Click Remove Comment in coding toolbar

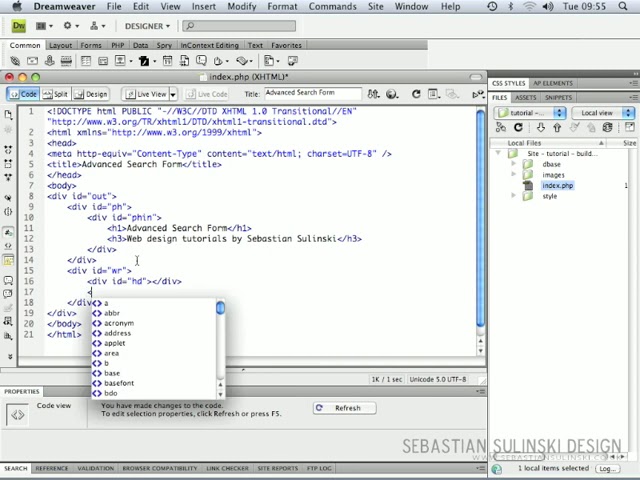pos(8,294)
